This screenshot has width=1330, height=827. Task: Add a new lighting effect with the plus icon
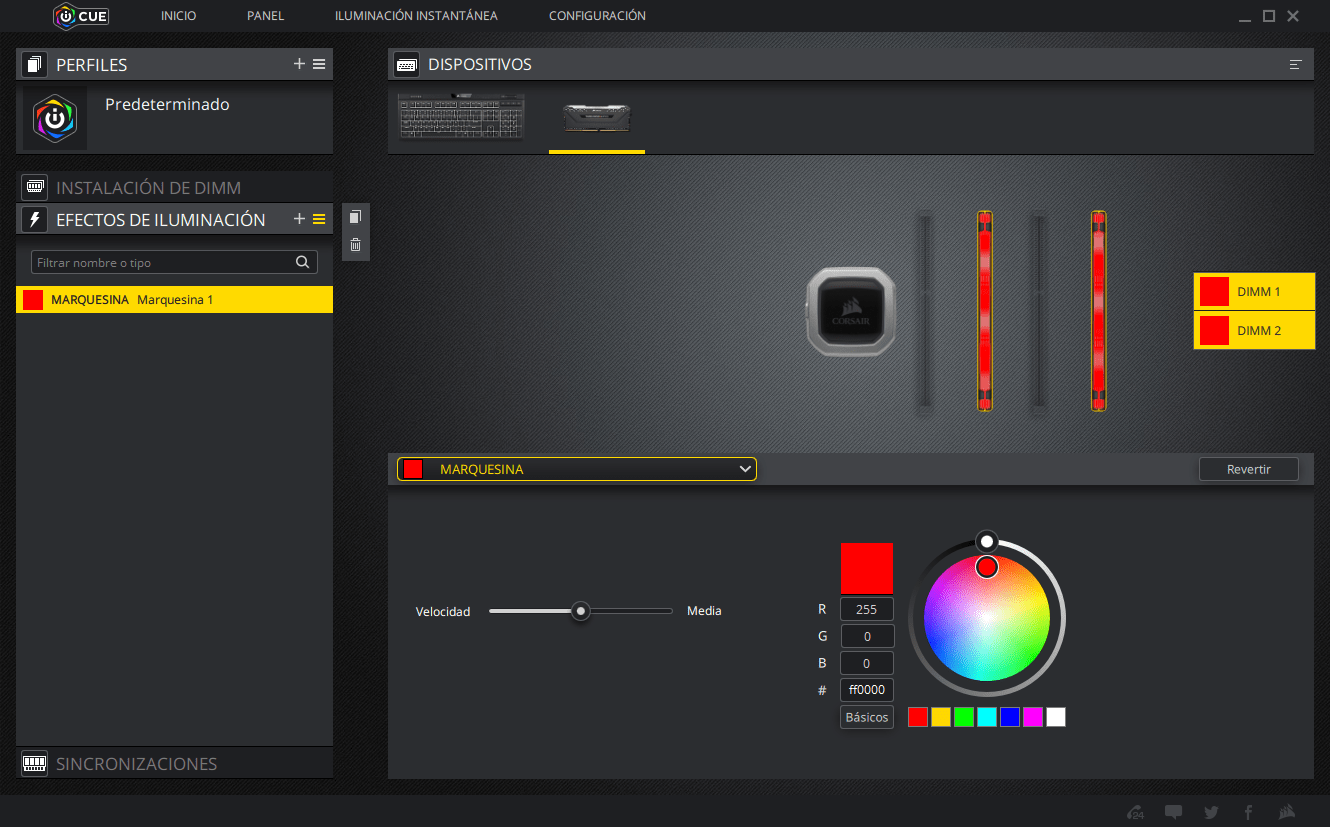click(299, 219)
